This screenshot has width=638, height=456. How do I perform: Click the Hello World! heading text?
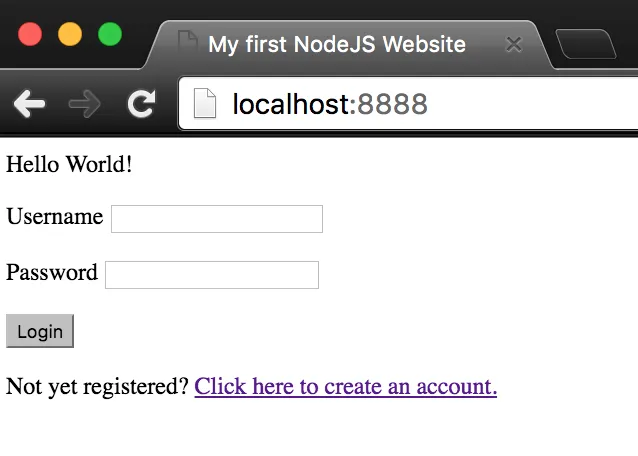(69, 164)
